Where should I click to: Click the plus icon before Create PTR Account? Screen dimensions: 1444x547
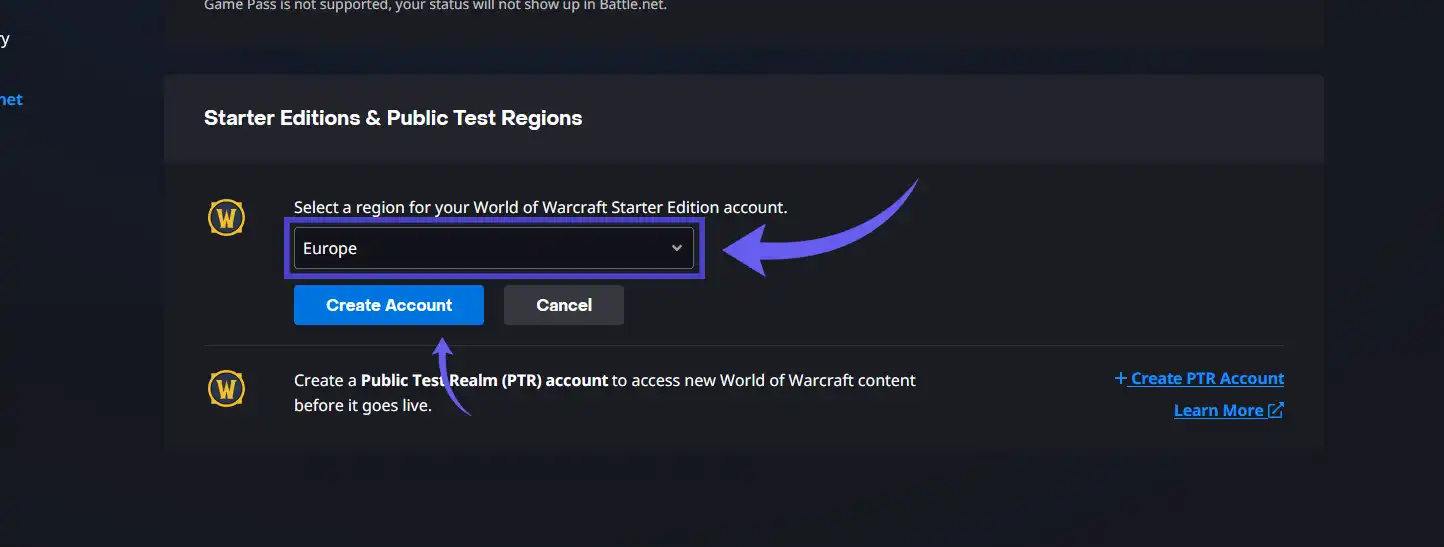click(x=1120, y=378)
